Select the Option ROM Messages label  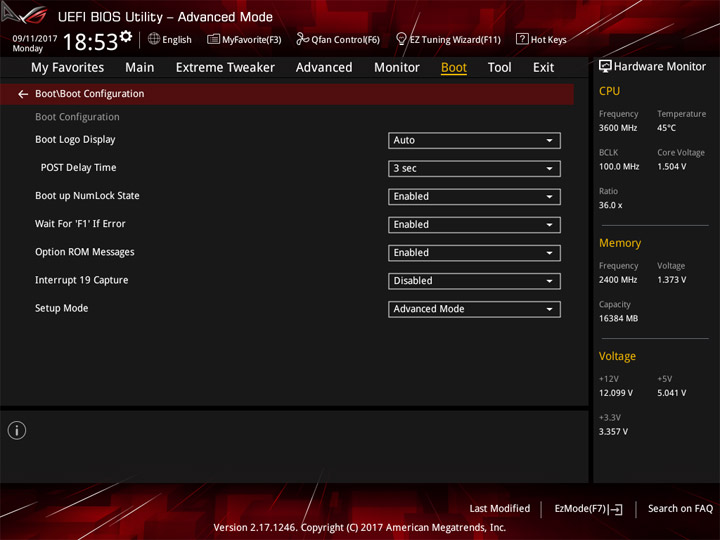(85, 252)
